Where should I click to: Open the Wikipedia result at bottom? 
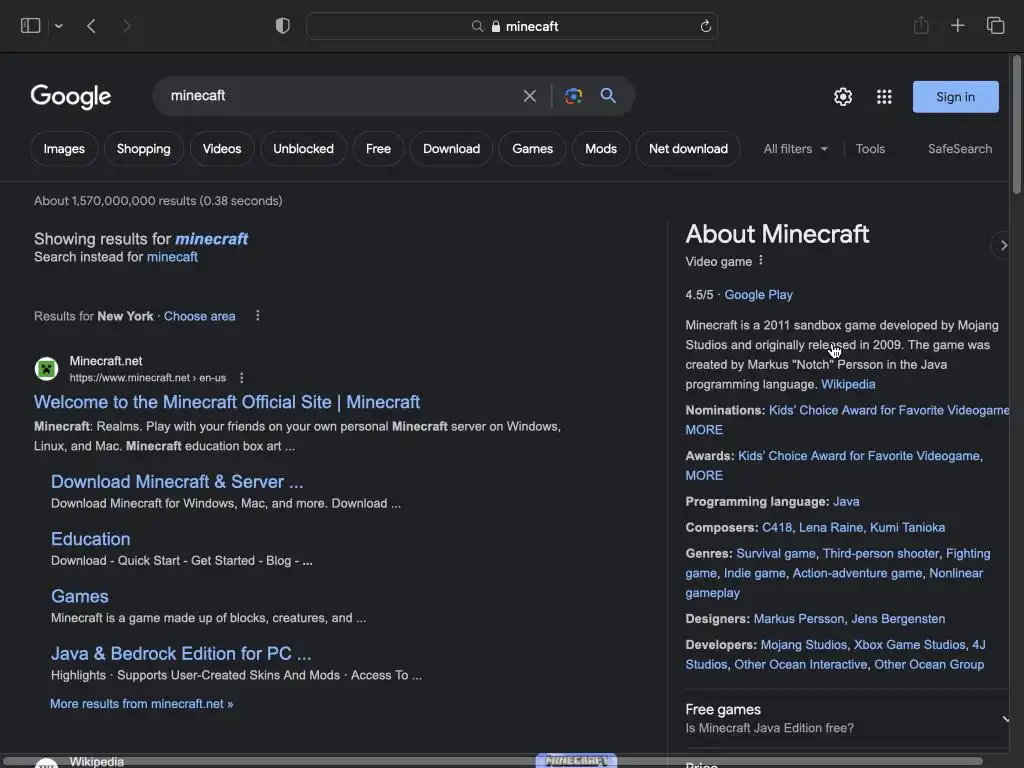click(x=97, y=762)
